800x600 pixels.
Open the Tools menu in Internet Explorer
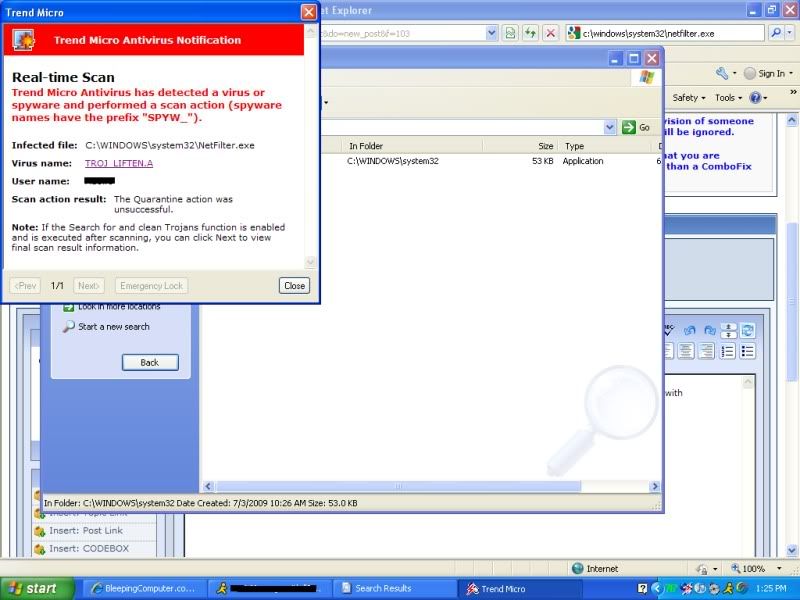tap(728, 97)
